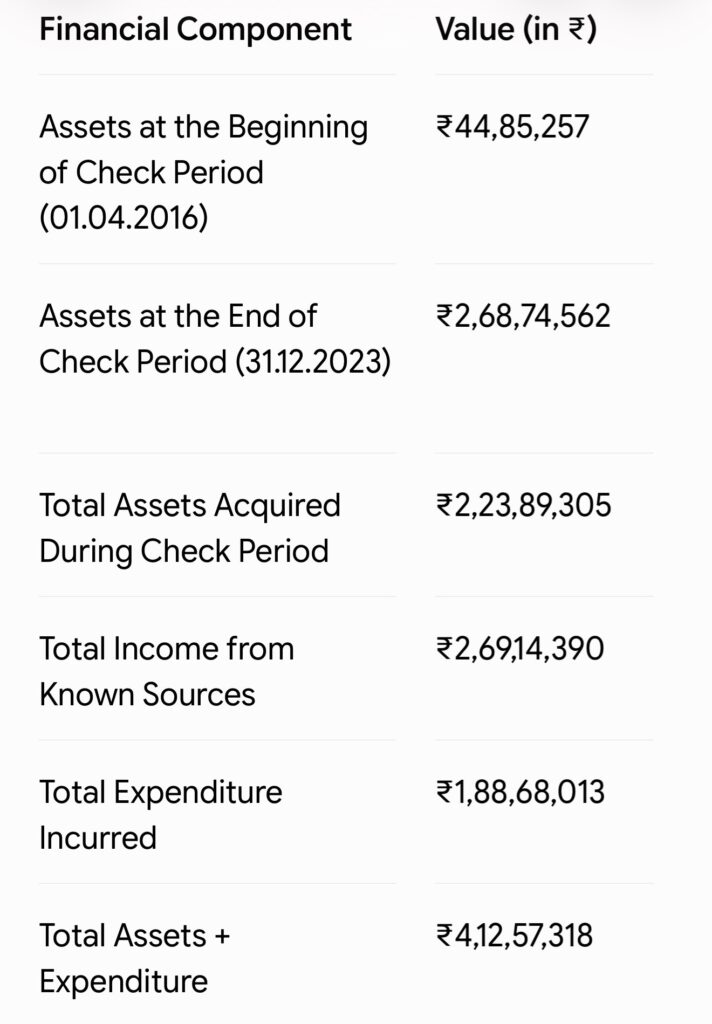This screenshot has width=712, height=1024.
Task: Click the During Check Period text line
Action: tap(184, 551)
